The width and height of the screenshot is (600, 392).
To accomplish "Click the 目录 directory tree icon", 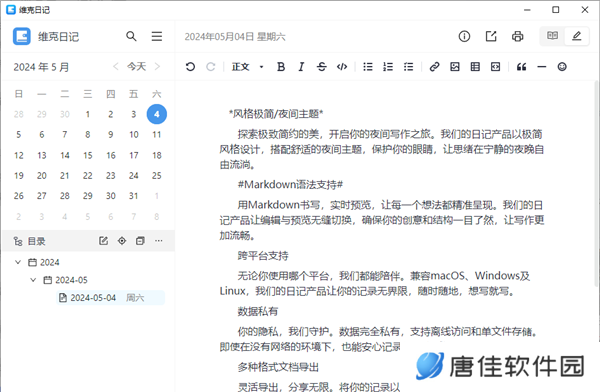I will click(18, 241).
